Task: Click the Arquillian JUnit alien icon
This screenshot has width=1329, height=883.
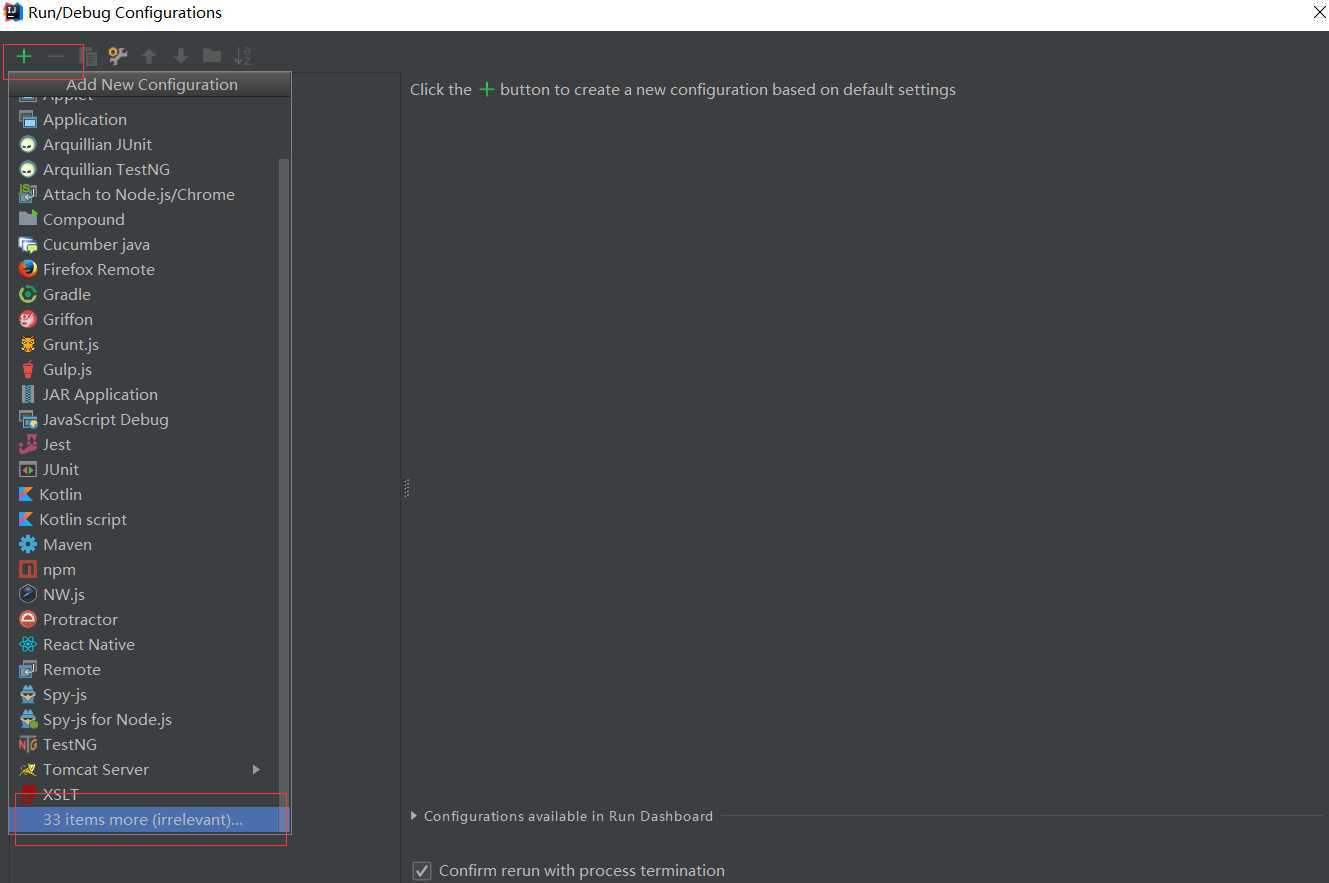Action: (x=28, y=144)
